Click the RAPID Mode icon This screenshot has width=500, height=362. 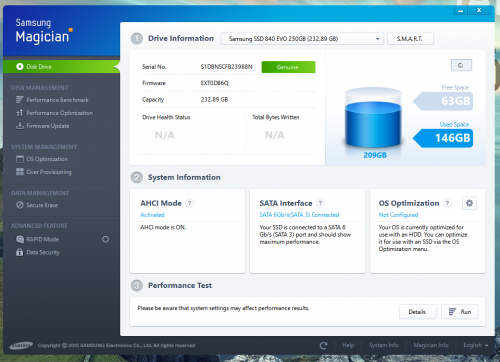tap(20, 239)
